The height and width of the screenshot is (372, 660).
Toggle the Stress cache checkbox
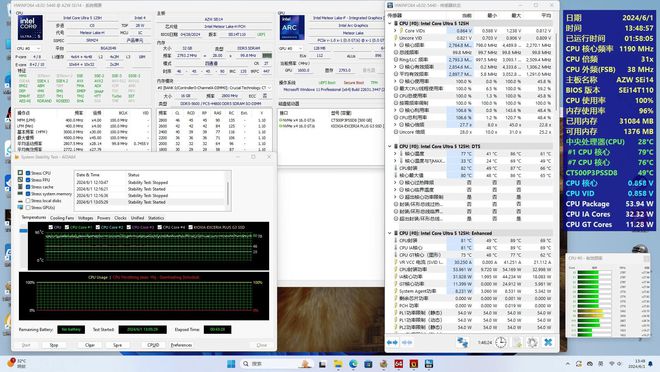(x=28, y=187)
